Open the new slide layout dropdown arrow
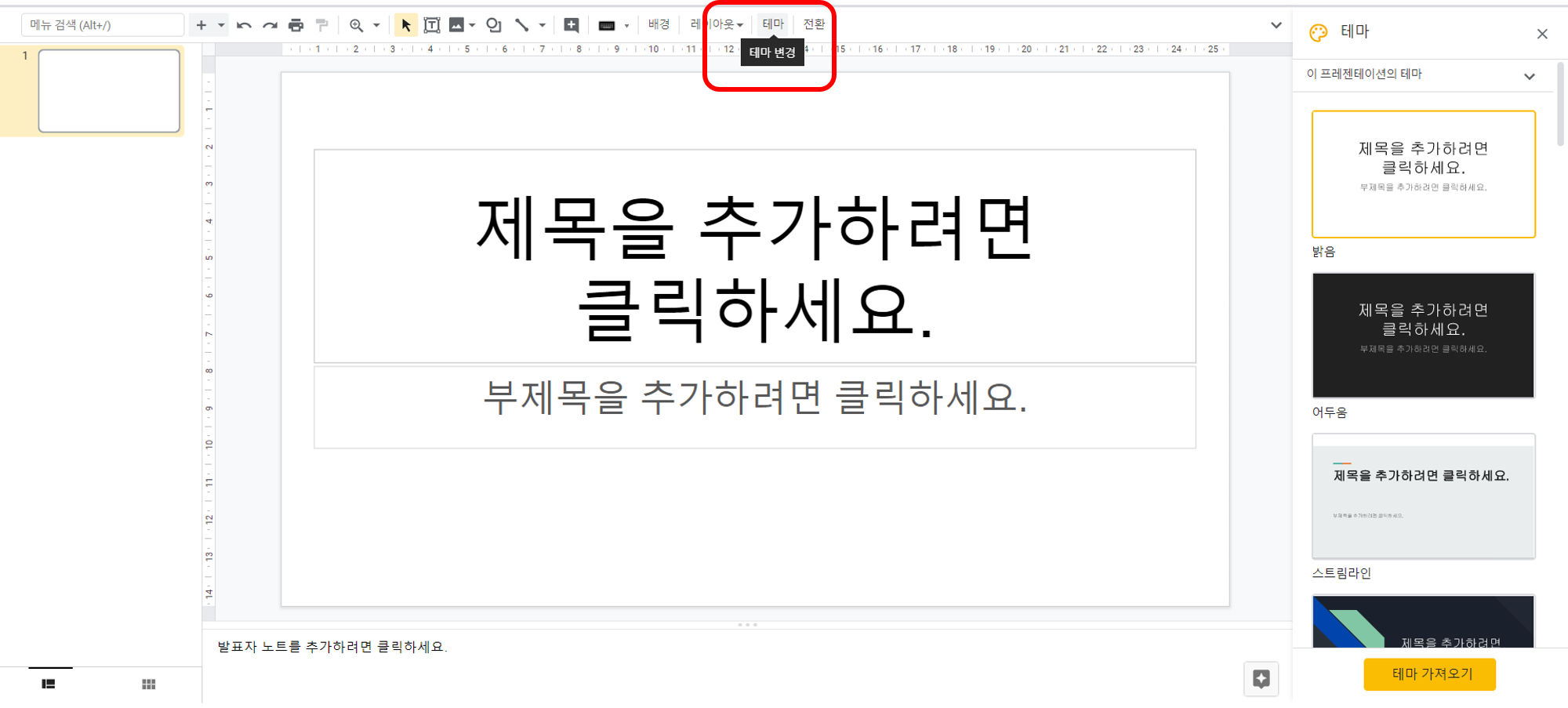This screenshot has height=708, width=1568. click(221, 25)
